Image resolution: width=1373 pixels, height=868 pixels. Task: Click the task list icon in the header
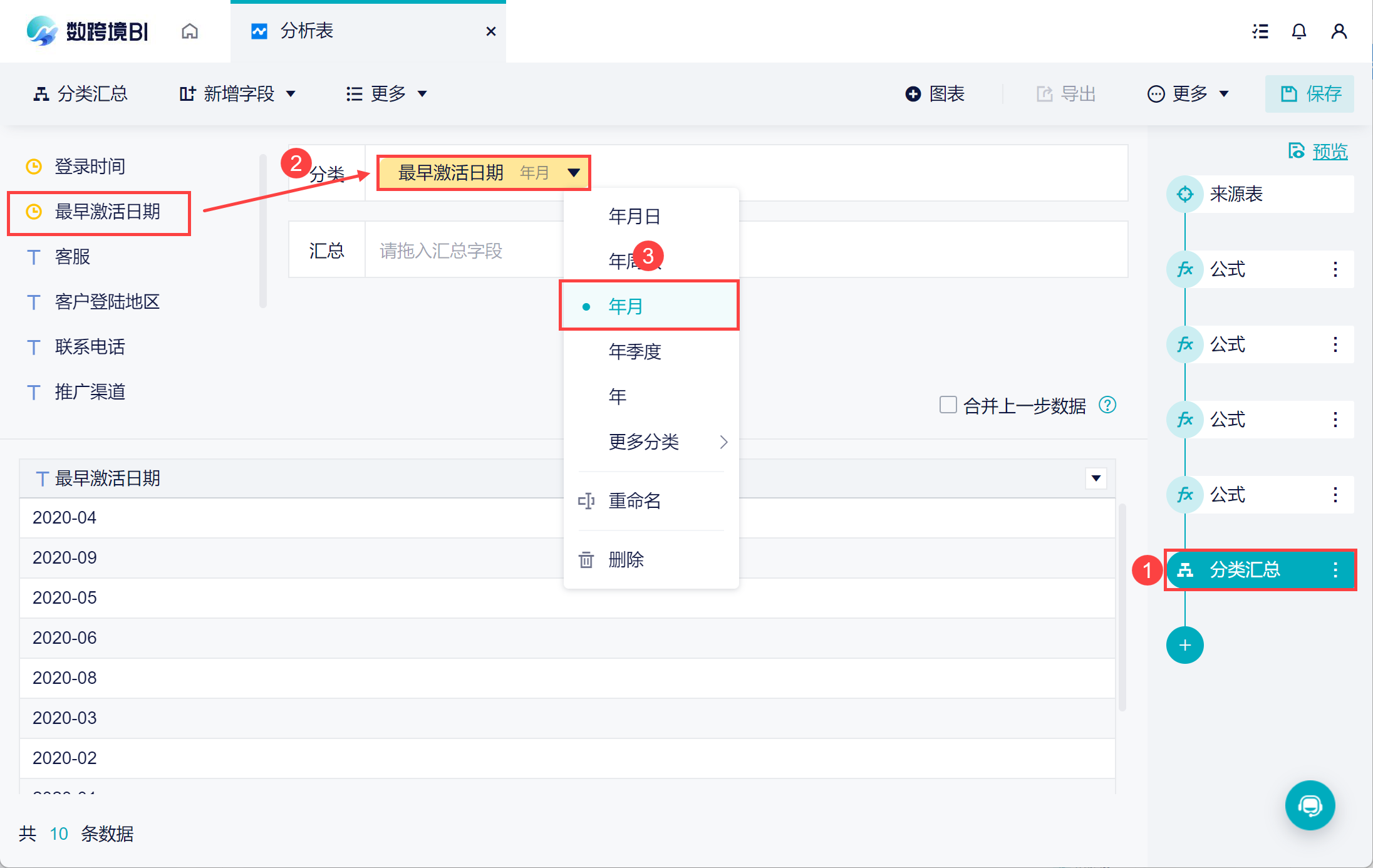click(1260, 31)
